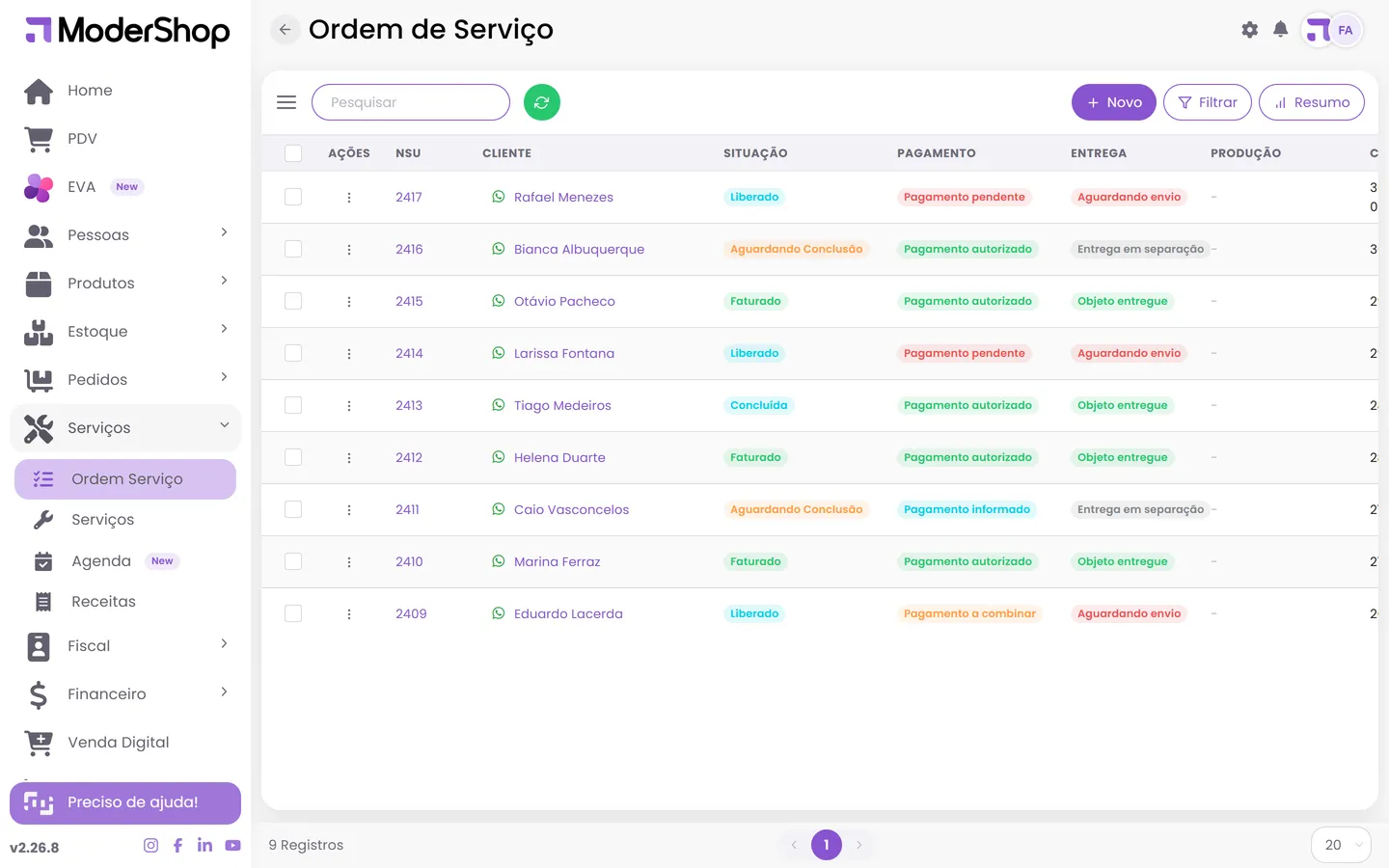Open the Facebook icon in footer
This screenshot has height=868, width=1389.
coord(177,845)
